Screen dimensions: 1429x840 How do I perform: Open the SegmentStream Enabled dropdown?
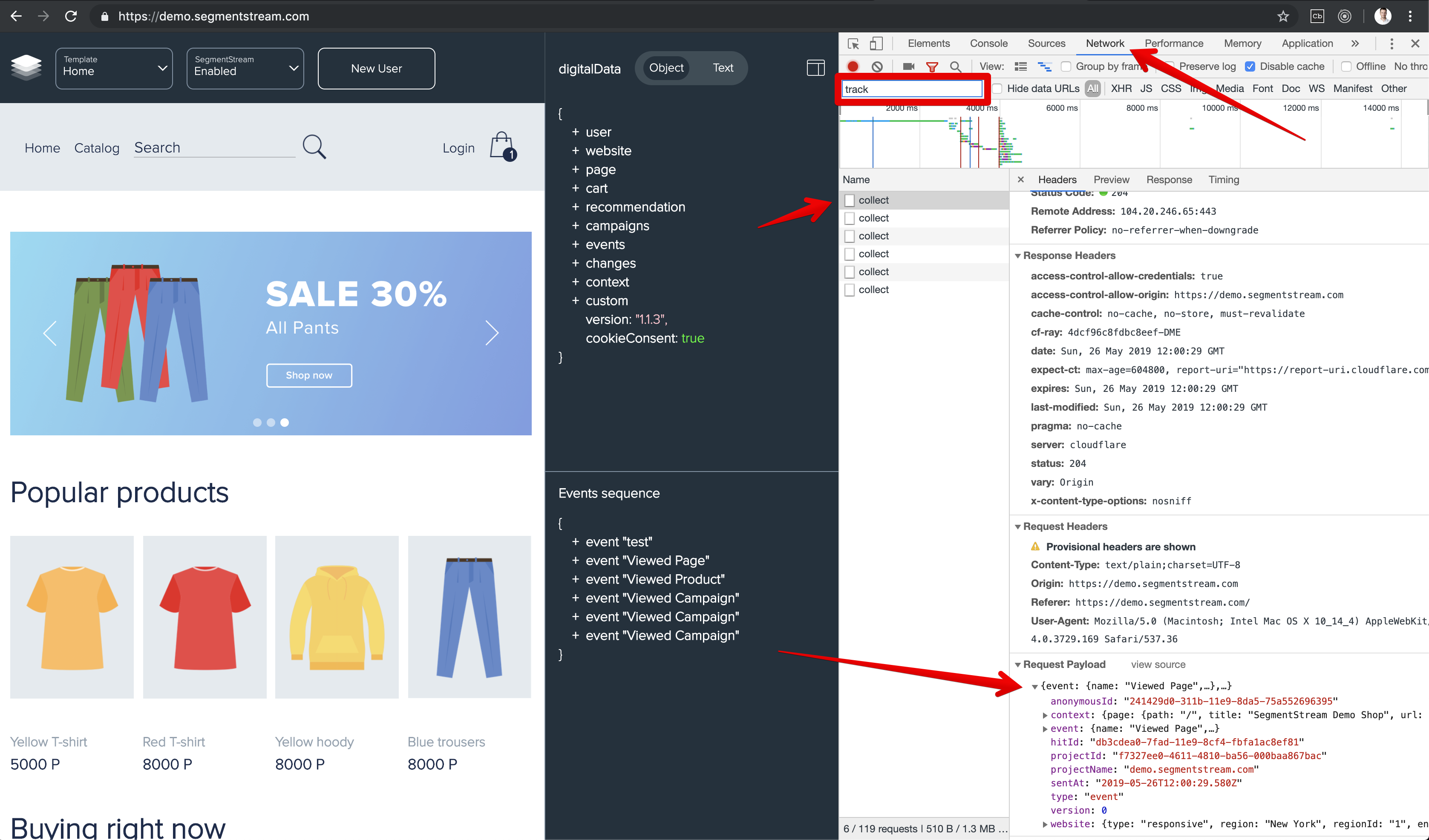tap(245, 68)
